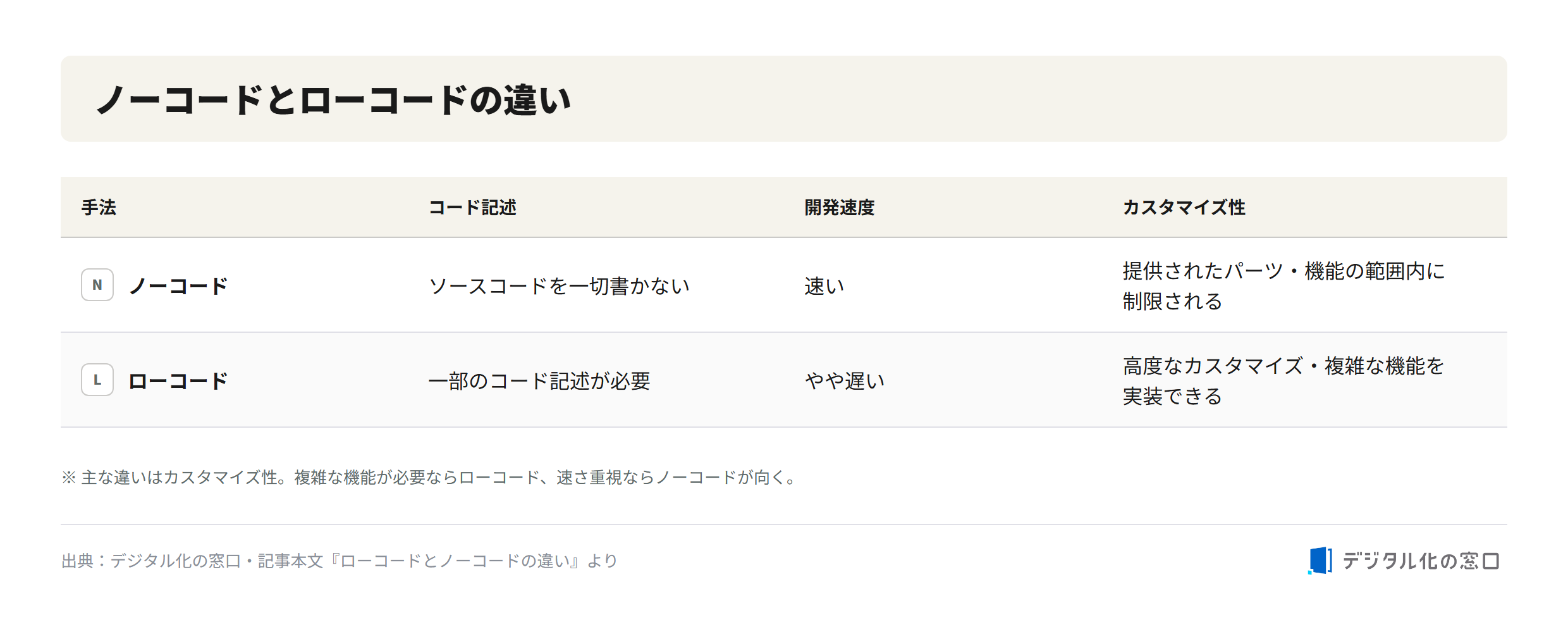Click the 提供されたパーツ・機能の範囲内に制限される cell
This screenshot has width=1568, height=634.
click(x=1284, y=286)
